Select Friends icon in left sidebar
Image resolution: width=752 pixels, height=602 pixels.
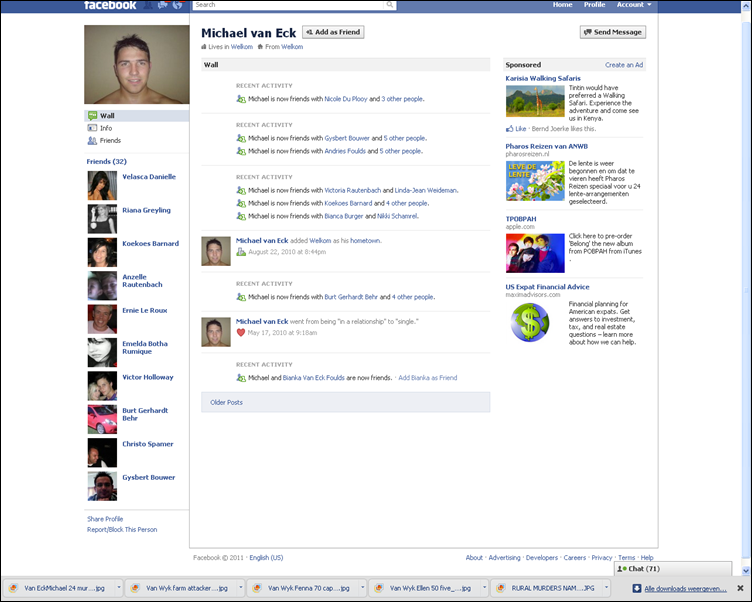pyautogui.click(x=92, y=141)
